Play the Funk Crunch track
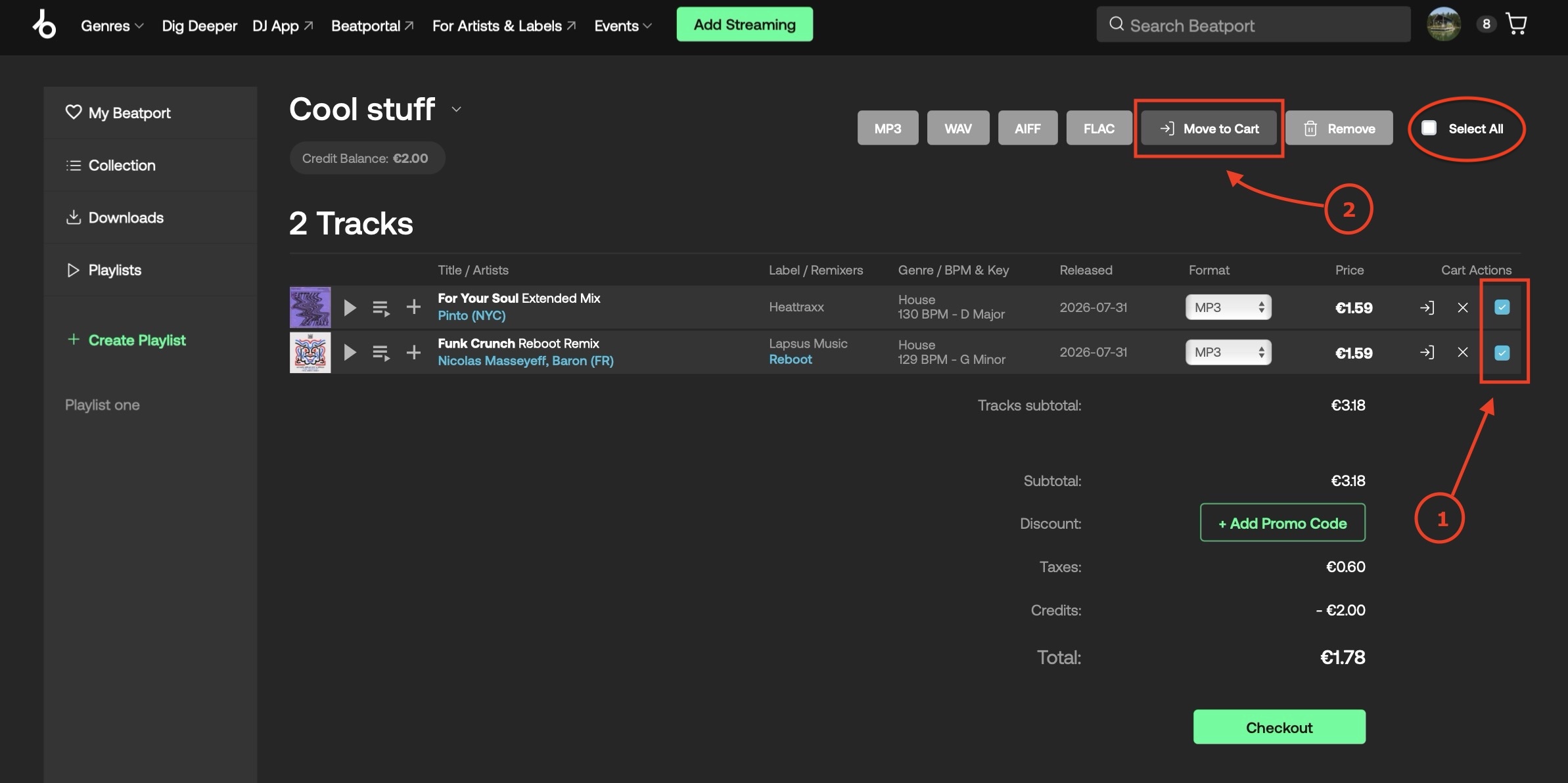This screenshot has width=1568, height=783. [350, 353]
